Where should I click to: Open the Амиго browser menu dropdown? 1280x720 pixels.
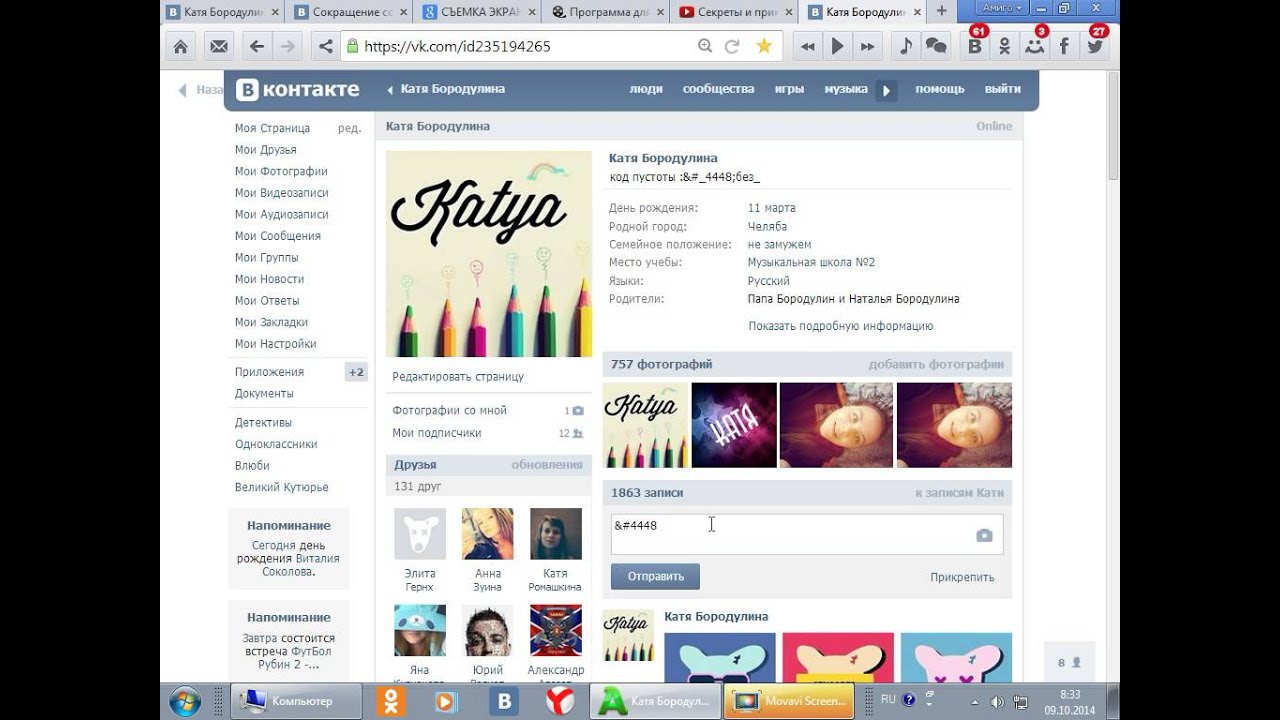1004,8
